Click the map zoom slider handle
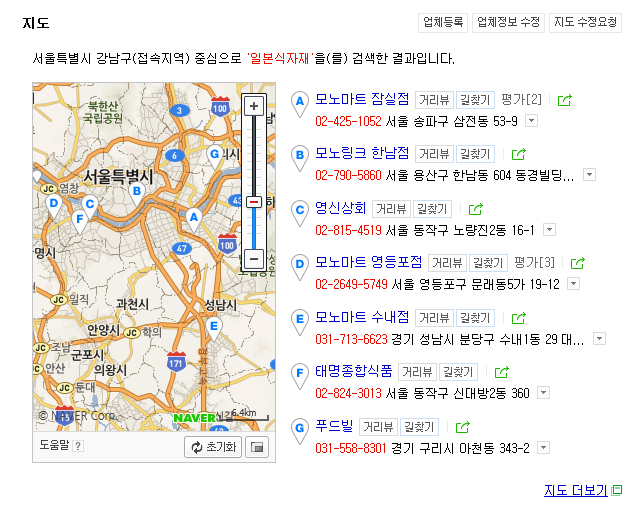The image size is (641, 507). (254, 202)
